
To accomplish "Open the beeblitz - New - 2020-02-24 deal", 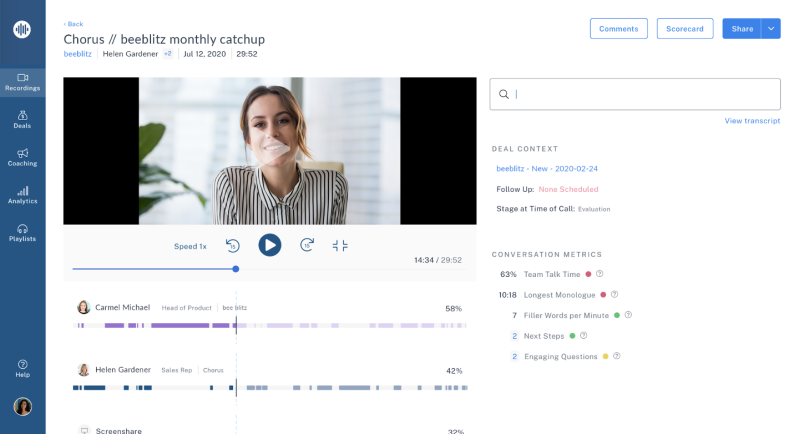I will pos(547,169).
